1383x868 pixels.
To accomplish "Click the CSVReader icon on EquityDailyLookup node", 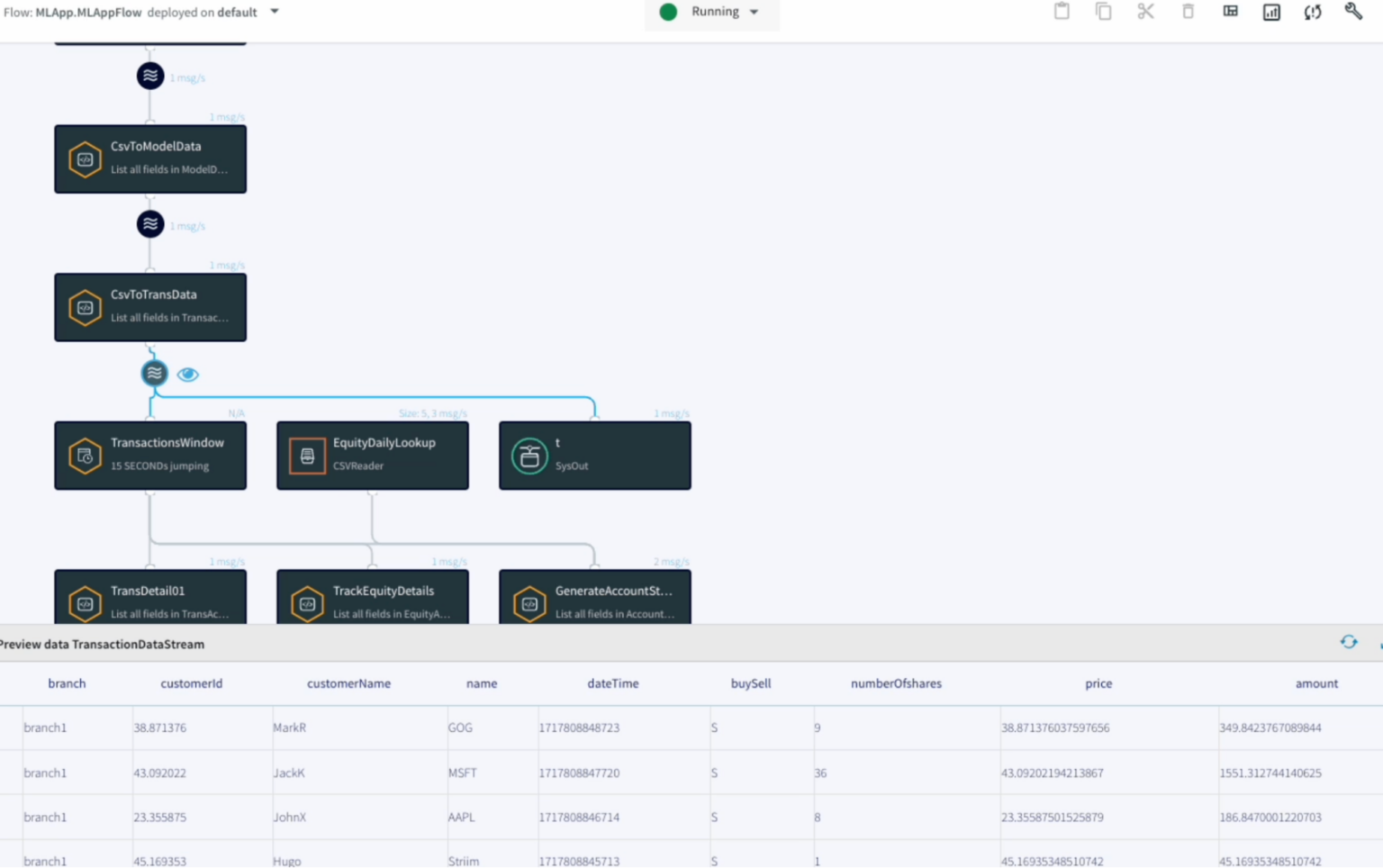I will pos(307,455).
